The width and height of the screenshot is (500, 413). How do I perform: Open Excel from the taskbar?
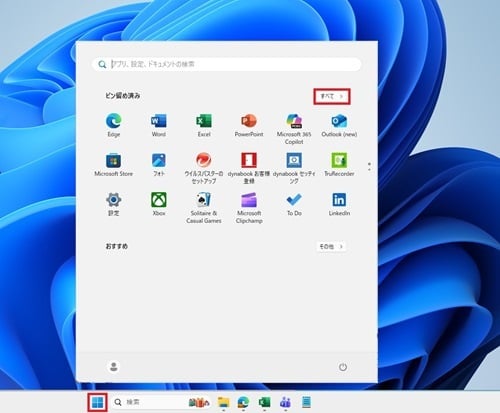pyautogui.click(x=264, y=402)
